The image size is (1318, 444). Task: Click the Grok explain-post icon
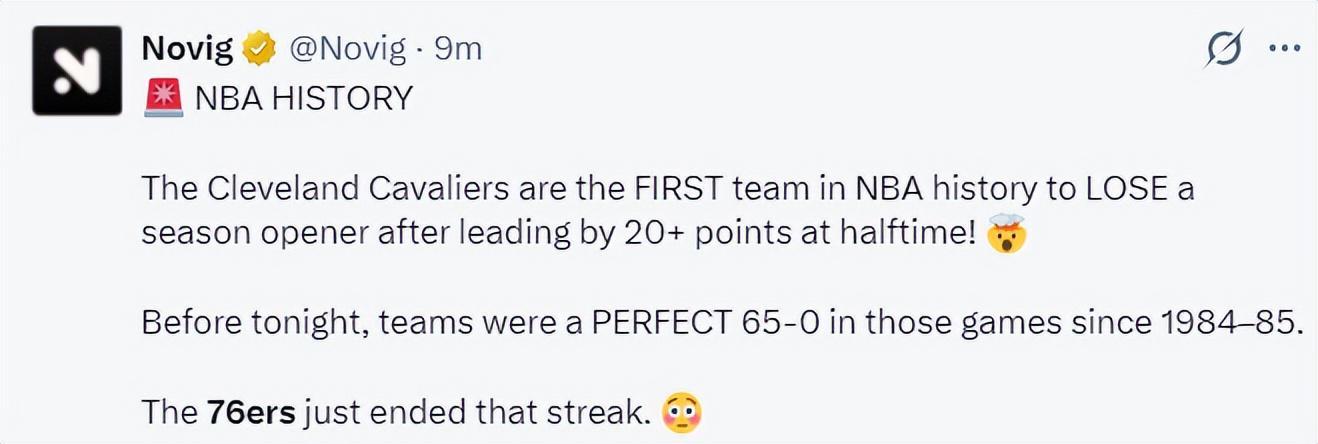point(1224,48)
